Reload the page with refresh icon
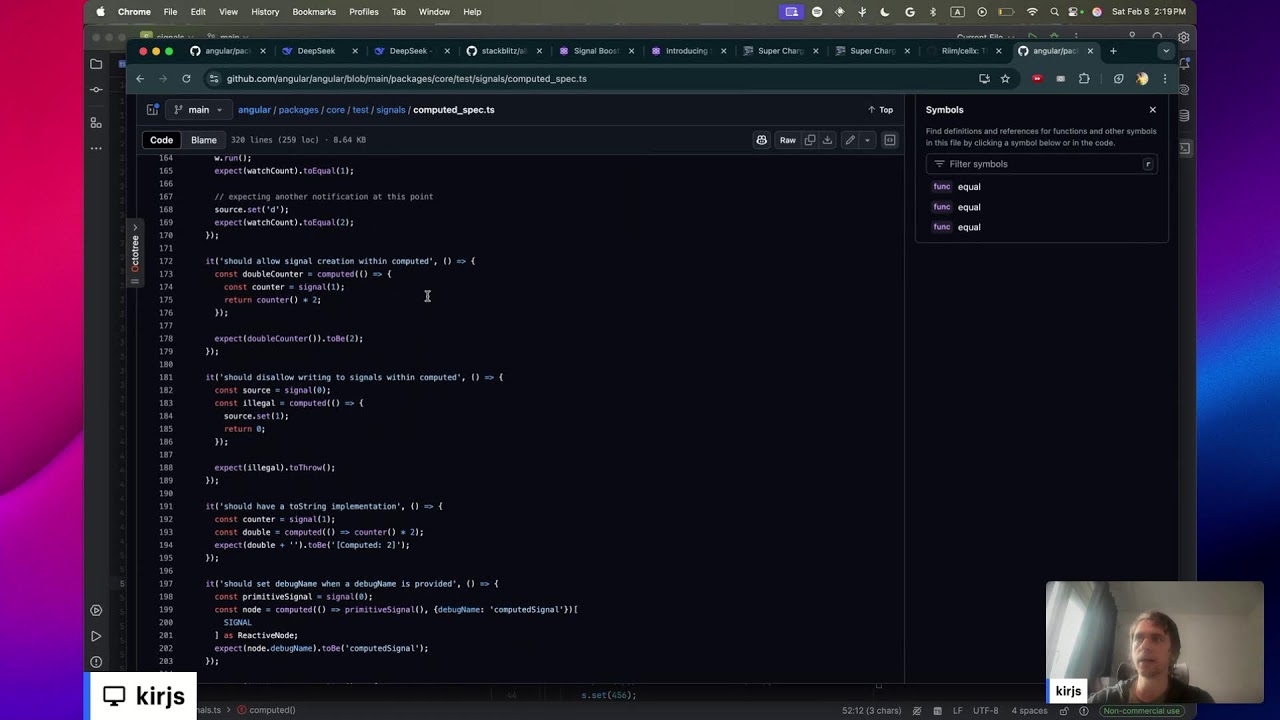 pos(186,78)
